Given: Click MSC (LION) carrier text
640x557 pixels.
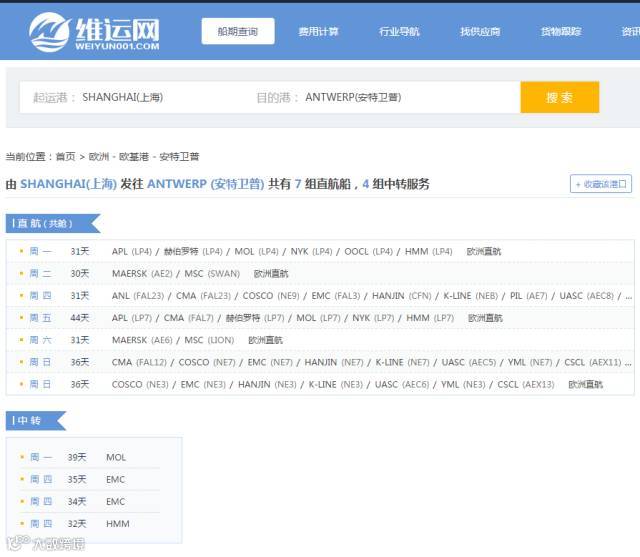Looking at the screenshot, I should 209,340.
